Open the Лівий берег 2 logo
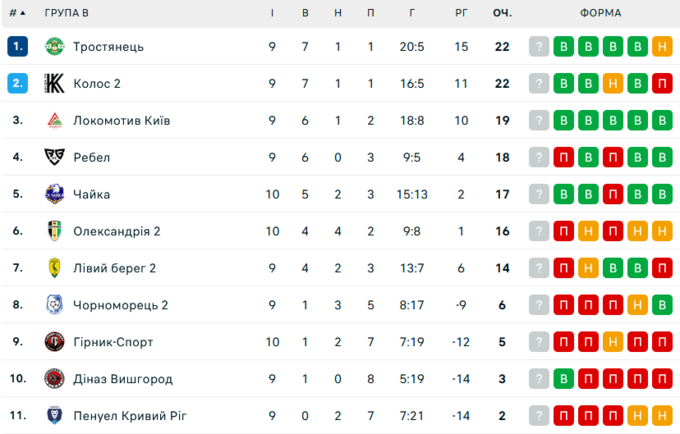Screen dimensions: 680x434 54,268
